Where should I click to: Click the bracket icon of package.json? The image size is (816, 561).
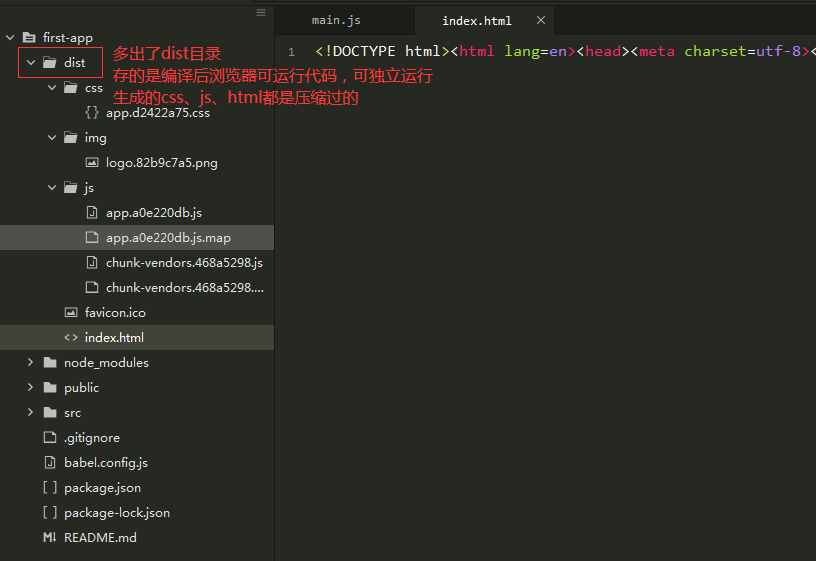tap(50, 487)
